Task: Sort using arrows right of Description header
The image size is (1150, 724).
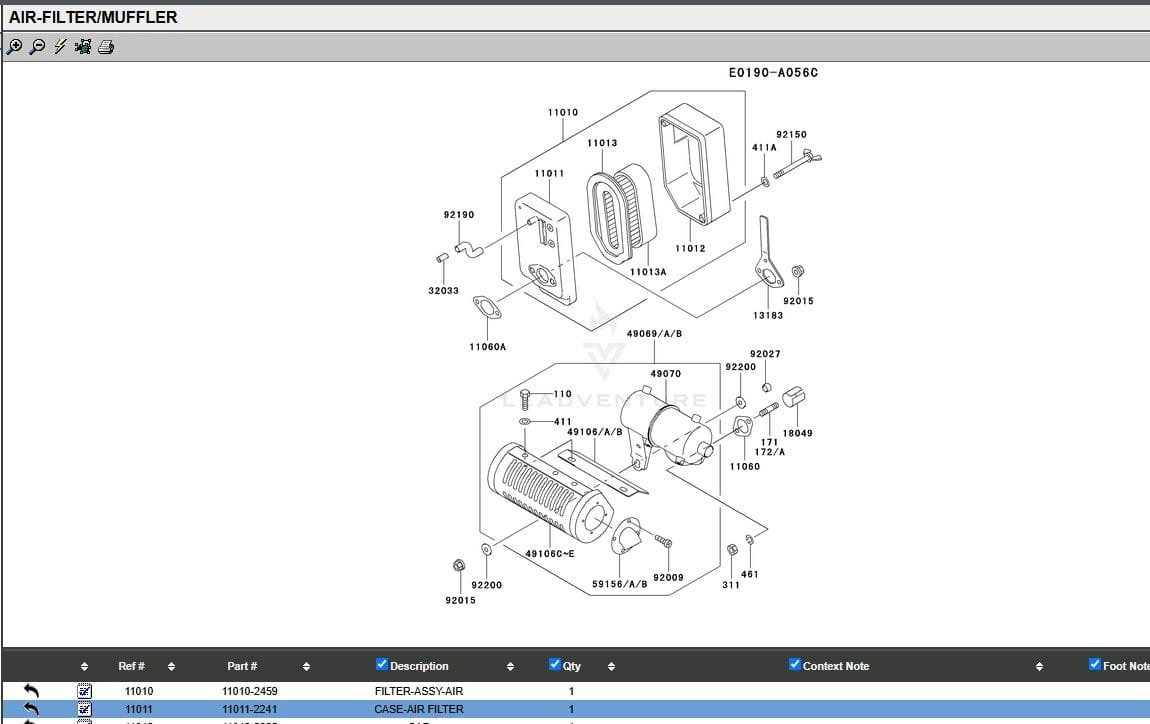Action: click(x=510, y=666)
